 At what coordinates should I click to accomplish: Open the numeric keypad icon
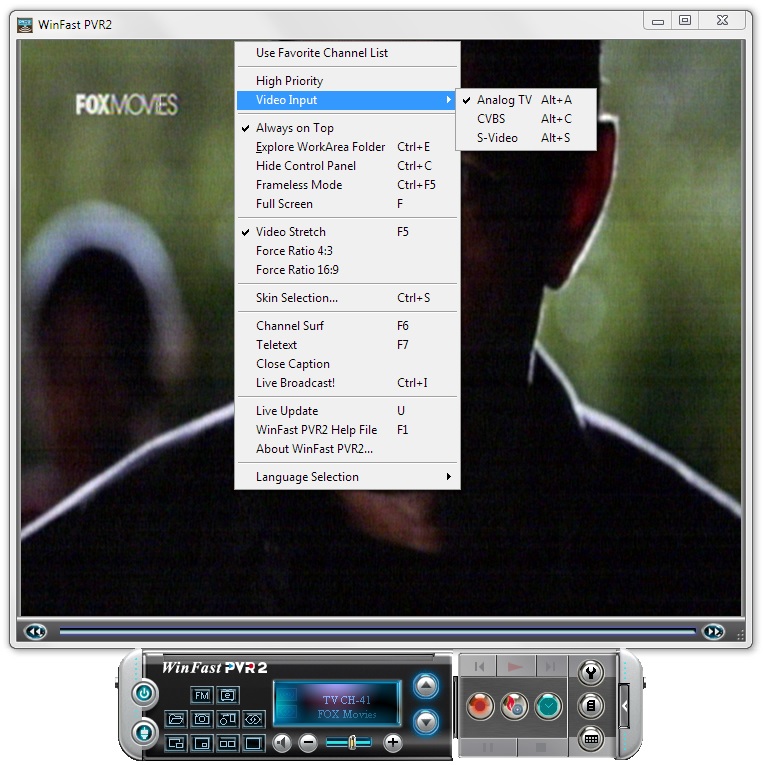click(591, 740)
